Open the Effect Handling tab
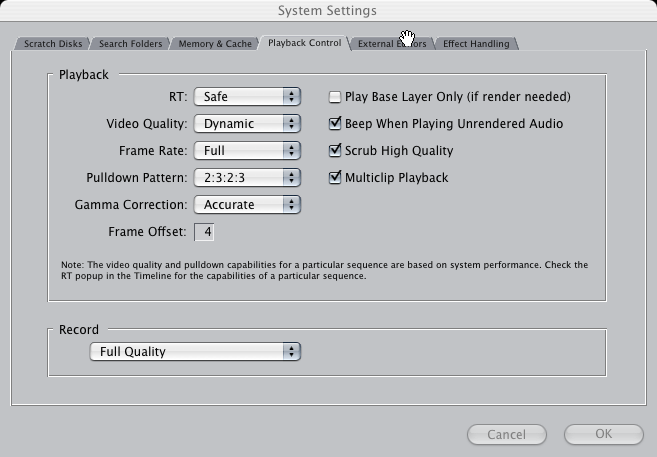The height and width of the screenshot is (457, 657). pyautogui.click(x=476, y=44)
